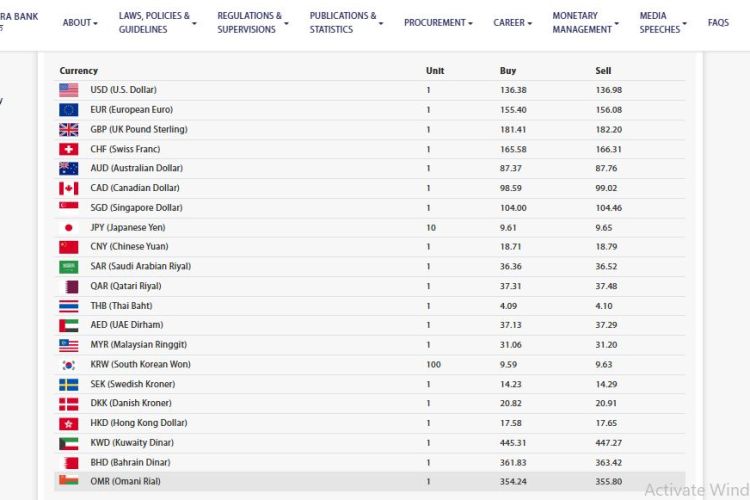Select KRW (South Korean Won) label
This screenshot has height=500, width=750.
point(141,365)
